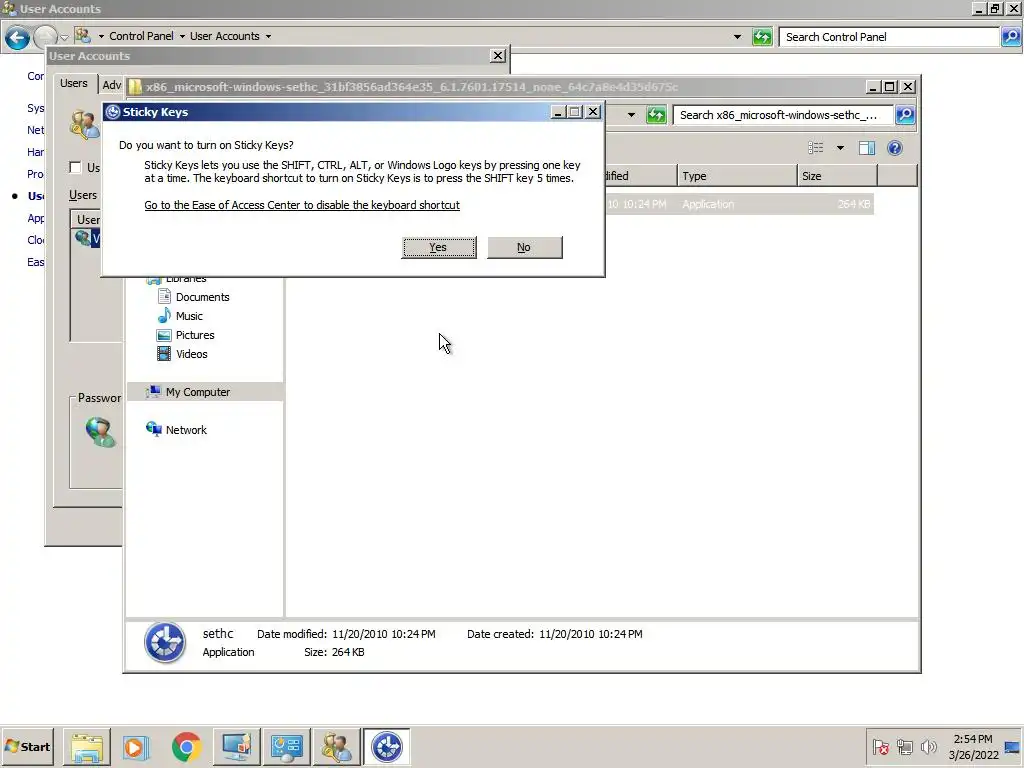Open the Start menu
This screenshot has height=768, width=1024.
click(x=27, y=746)
